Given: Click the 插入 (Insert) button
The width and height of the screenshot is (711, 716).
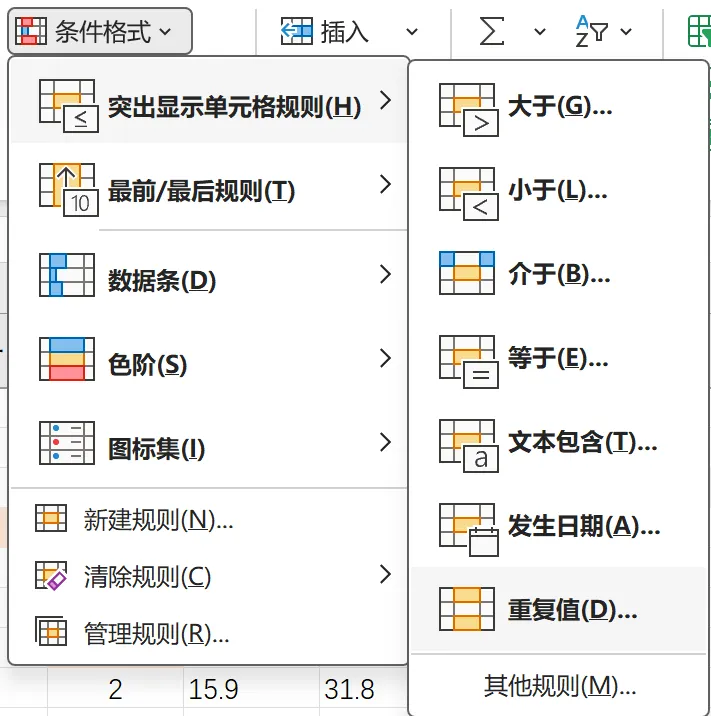Looking at the screenshot, I should tap(325, 32).
